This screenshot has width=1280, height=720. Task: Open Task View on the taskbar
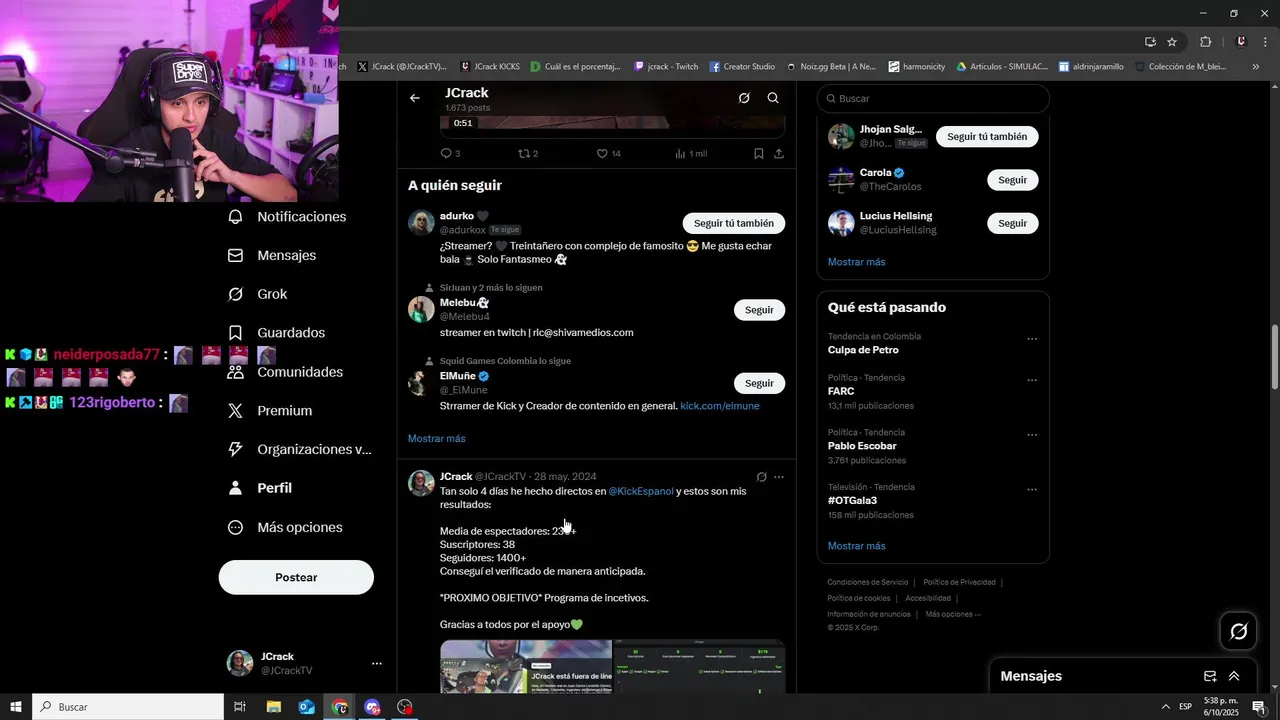240,707
